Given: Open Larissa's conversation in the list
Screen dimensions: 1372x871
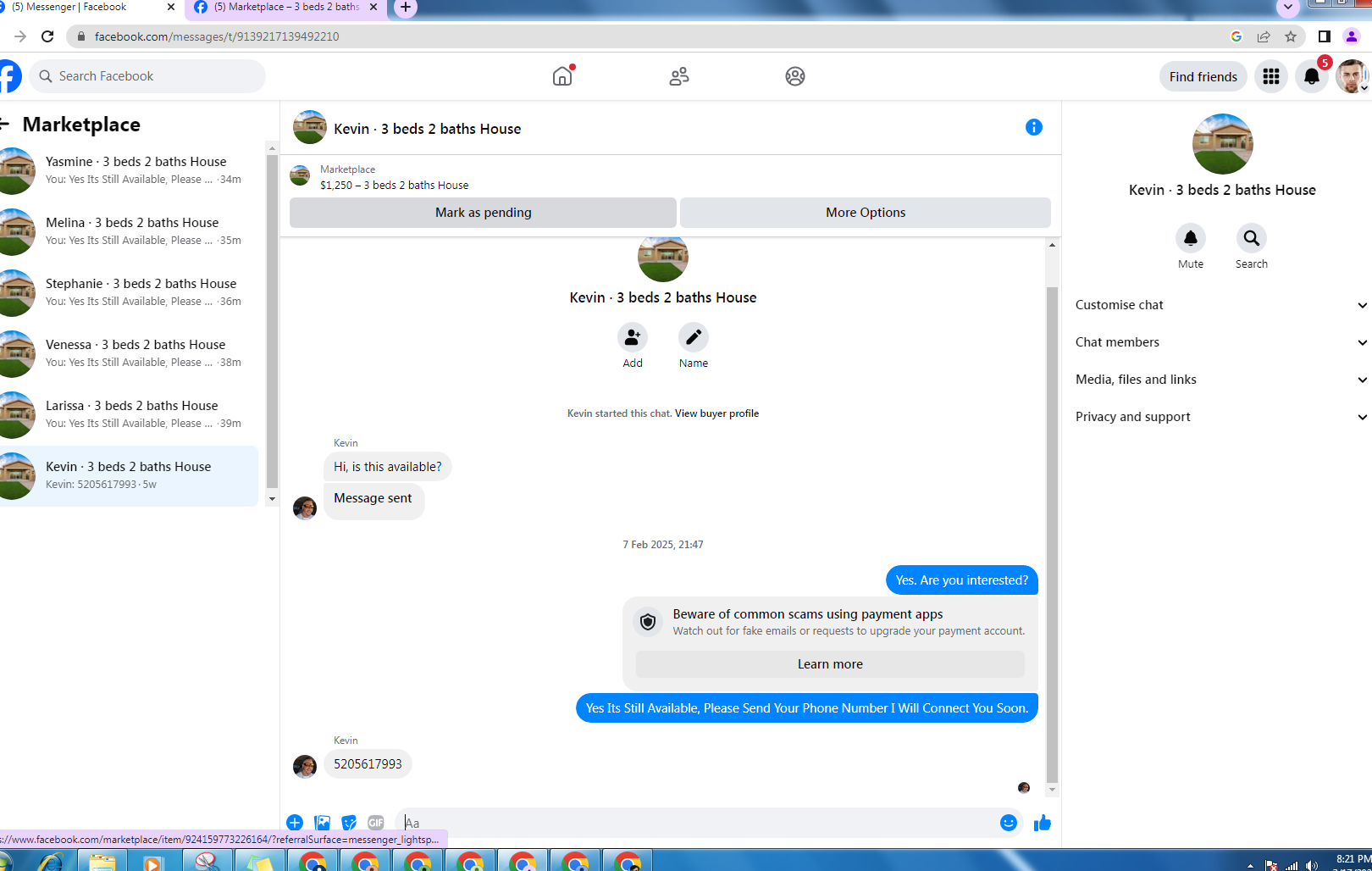Looking at the screenshot, I should coord(129,414).
